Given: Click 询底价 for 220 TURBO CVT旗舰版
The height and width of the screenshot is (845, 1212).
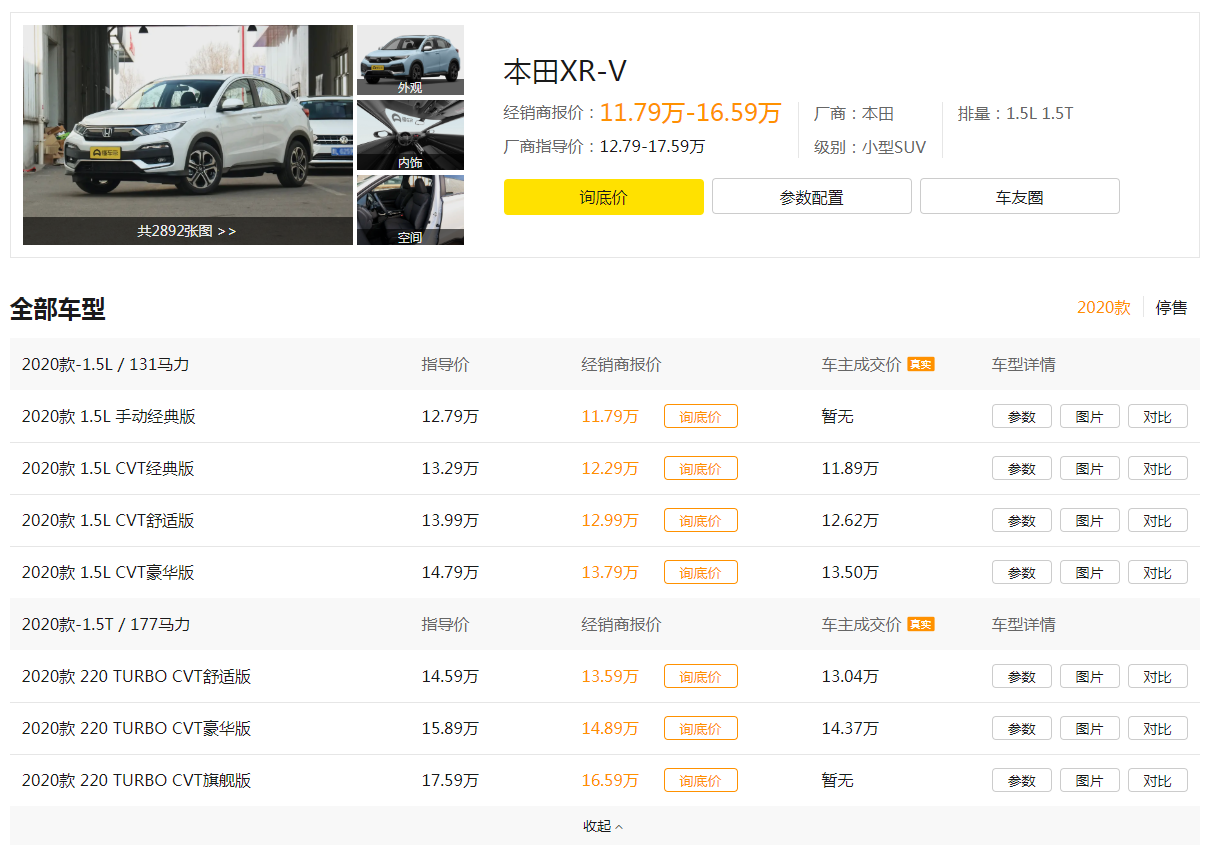Looking at the screenshot, I should (x=701, y=780).
